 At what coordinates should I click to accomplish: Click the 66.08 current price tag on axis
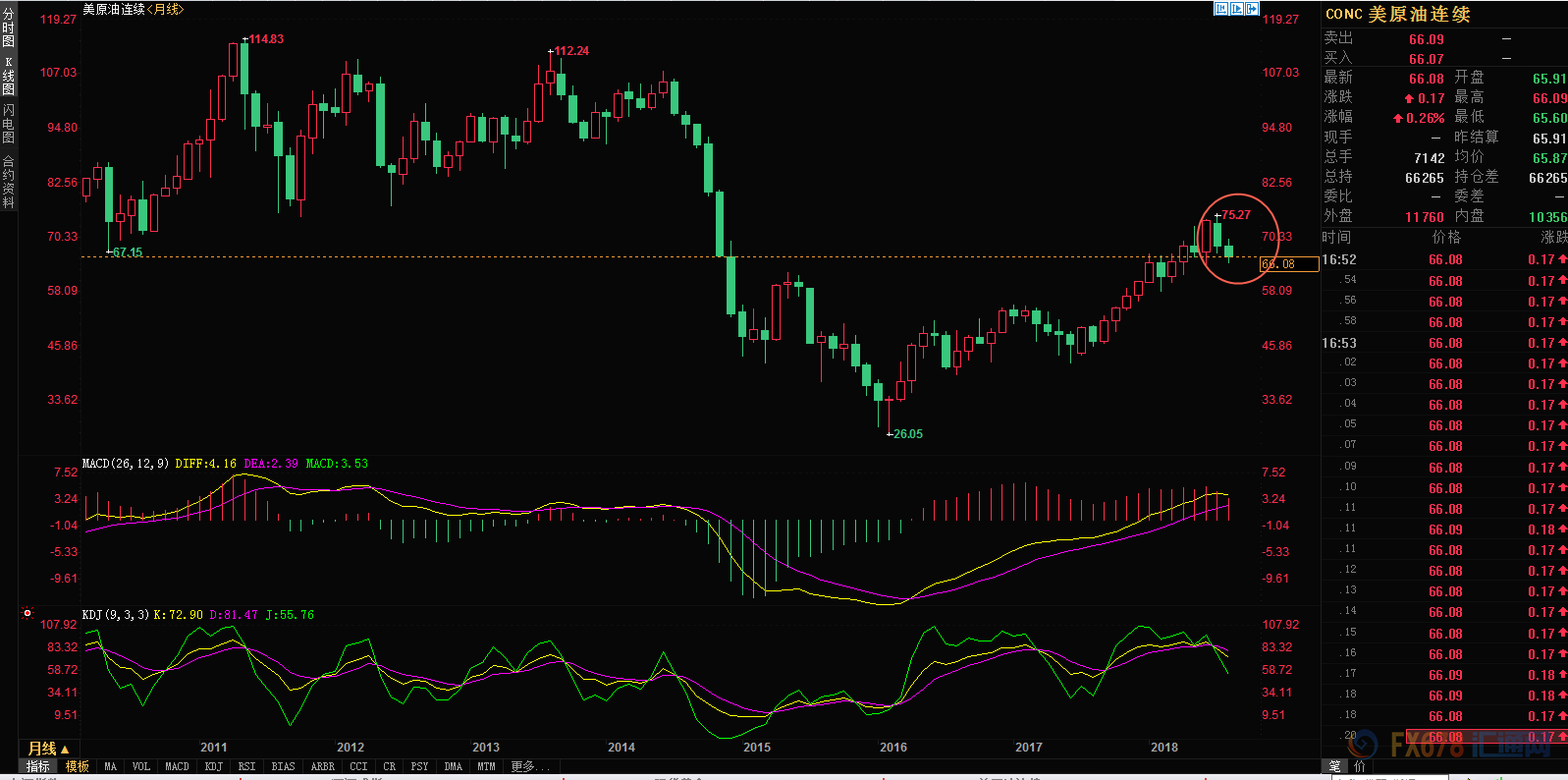tap(1289, 264)
